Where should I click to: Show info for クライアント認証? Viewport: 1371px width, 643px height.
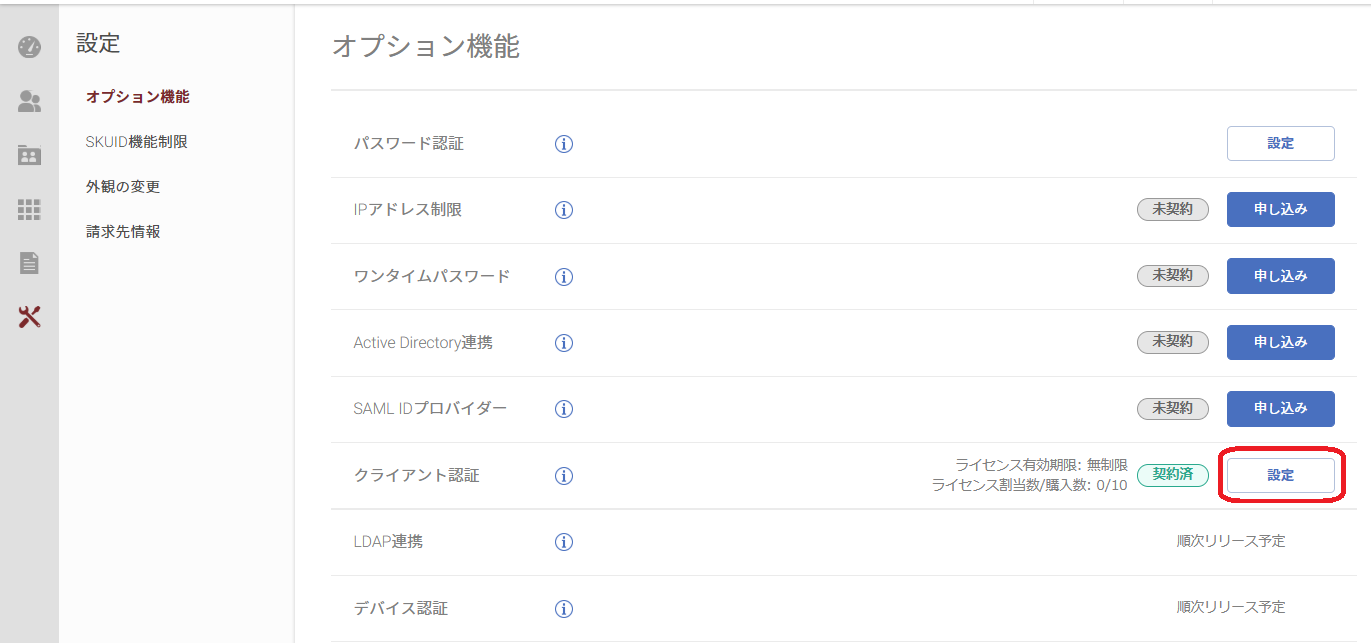click(x=564, y=476)
